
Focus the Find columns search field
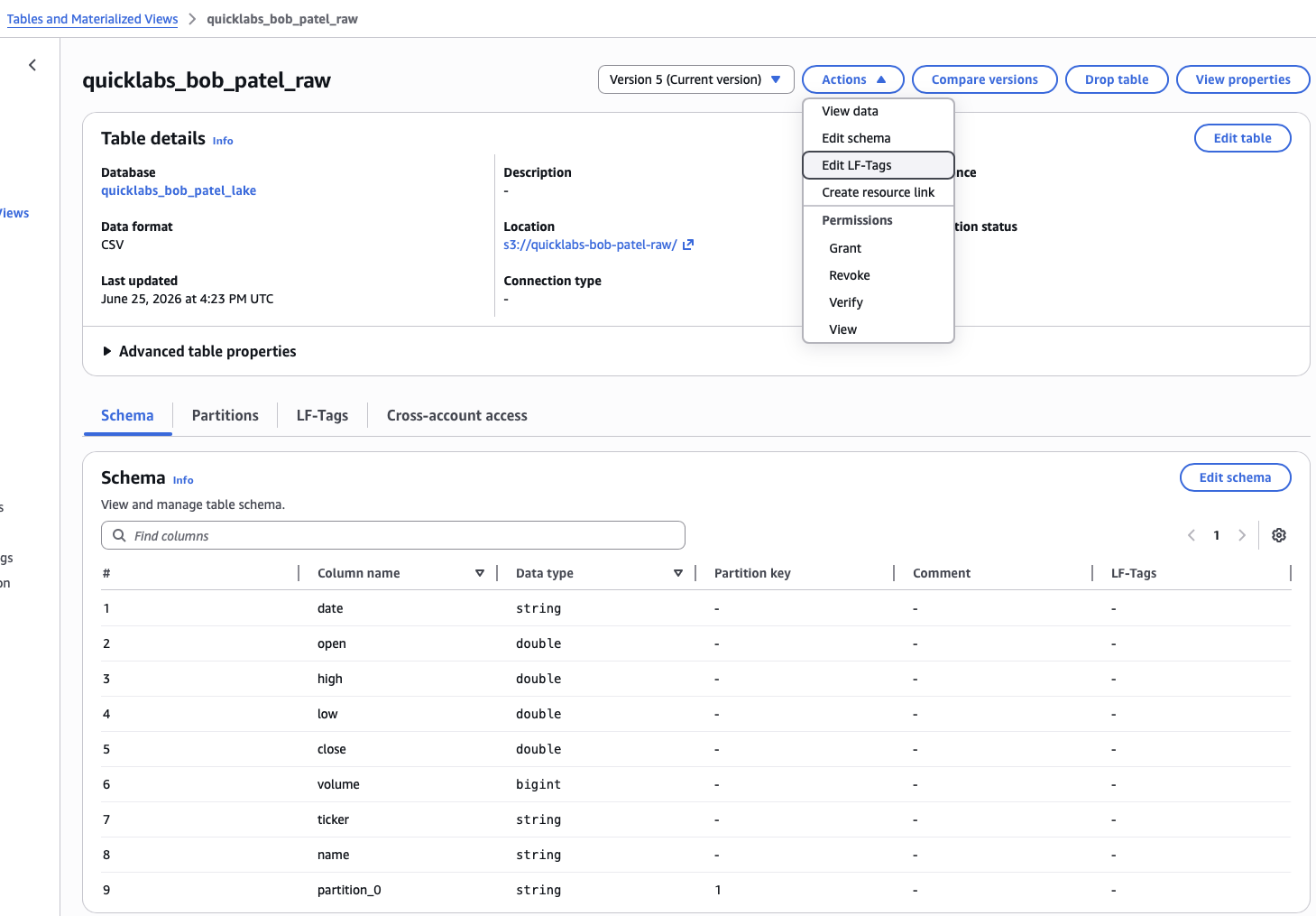pos(393,535)
